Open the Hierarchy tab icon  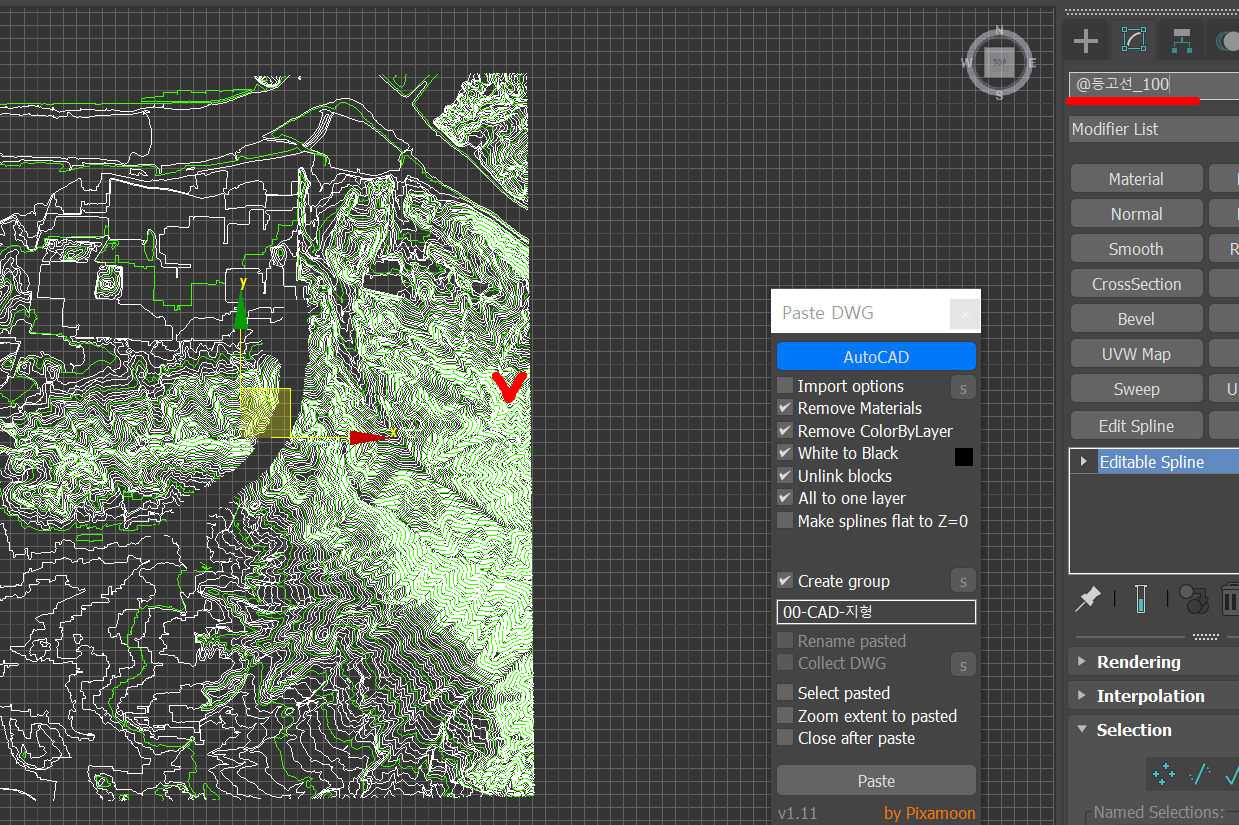(1182, 41)
